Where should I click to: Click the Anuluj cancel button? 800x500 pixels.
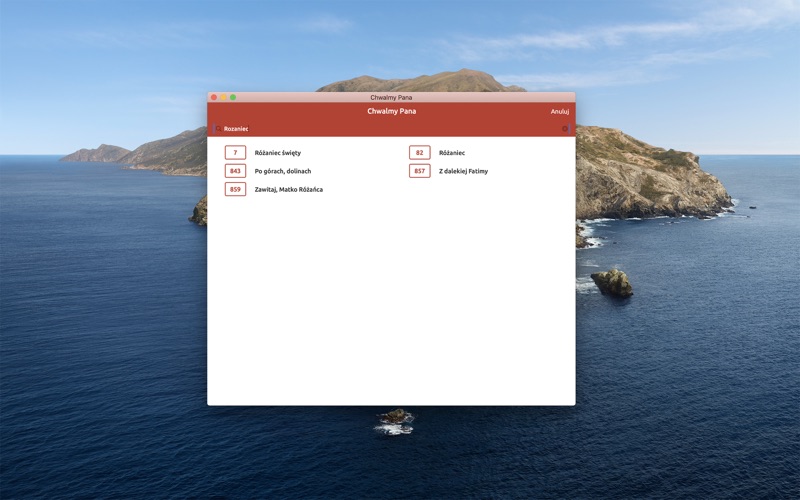(x=559, y=111)
